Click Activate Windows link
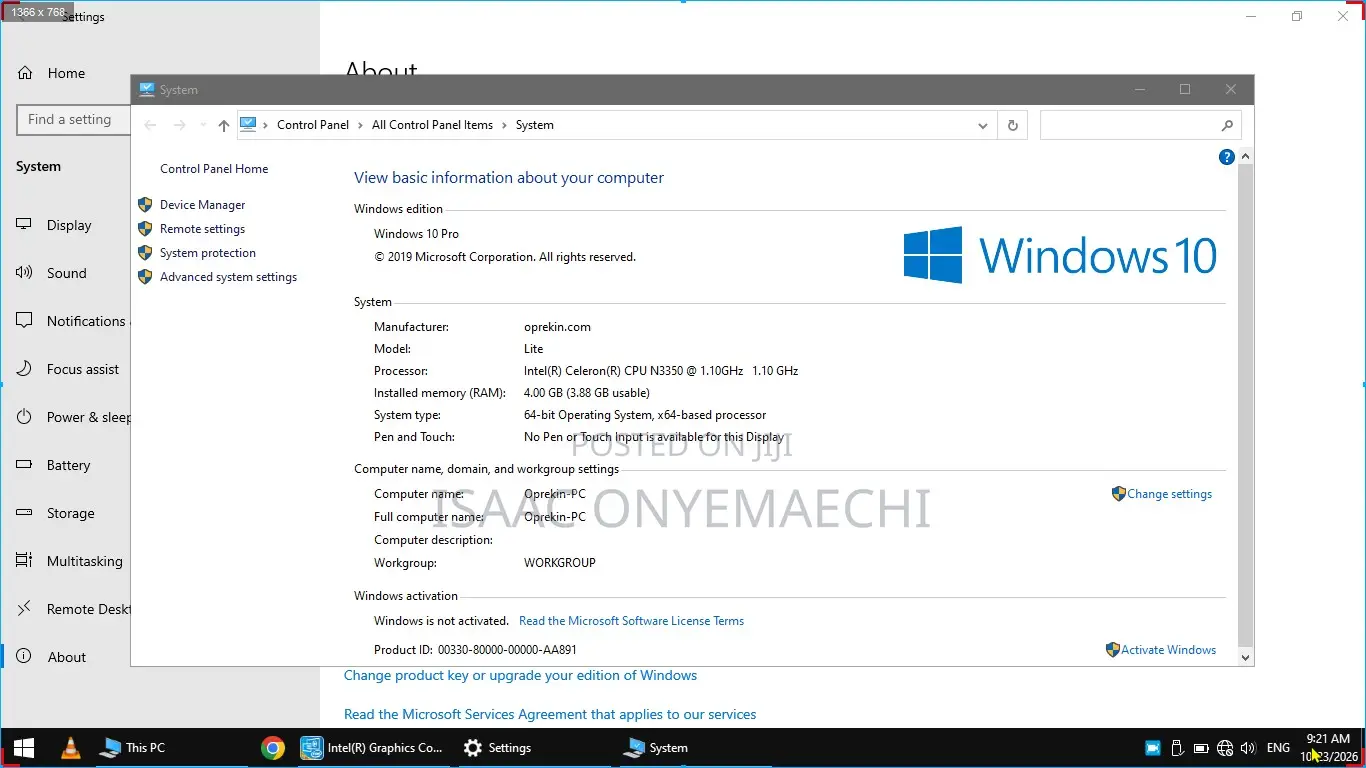 pyautogui.click(x=1168, y=650)
